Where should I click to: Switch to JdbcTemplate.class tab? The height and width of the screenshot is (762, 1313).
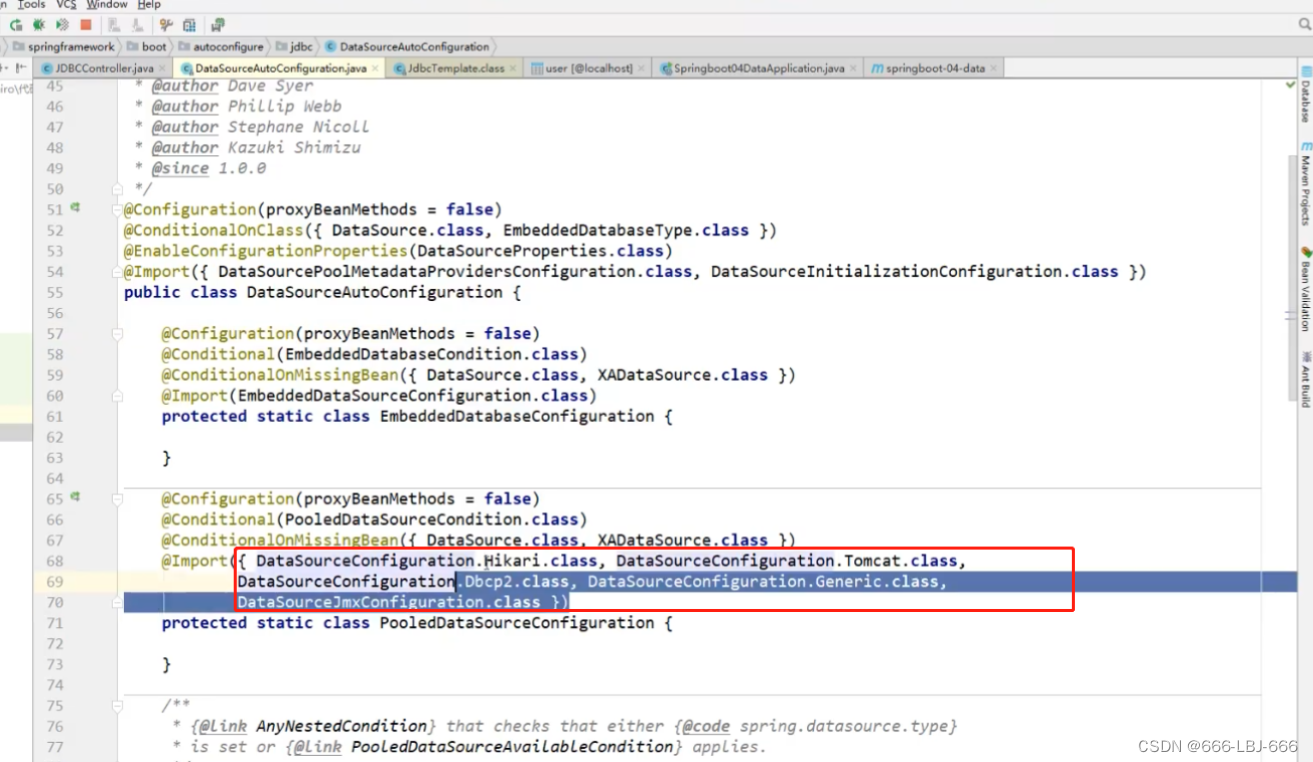tap(453, 68)
